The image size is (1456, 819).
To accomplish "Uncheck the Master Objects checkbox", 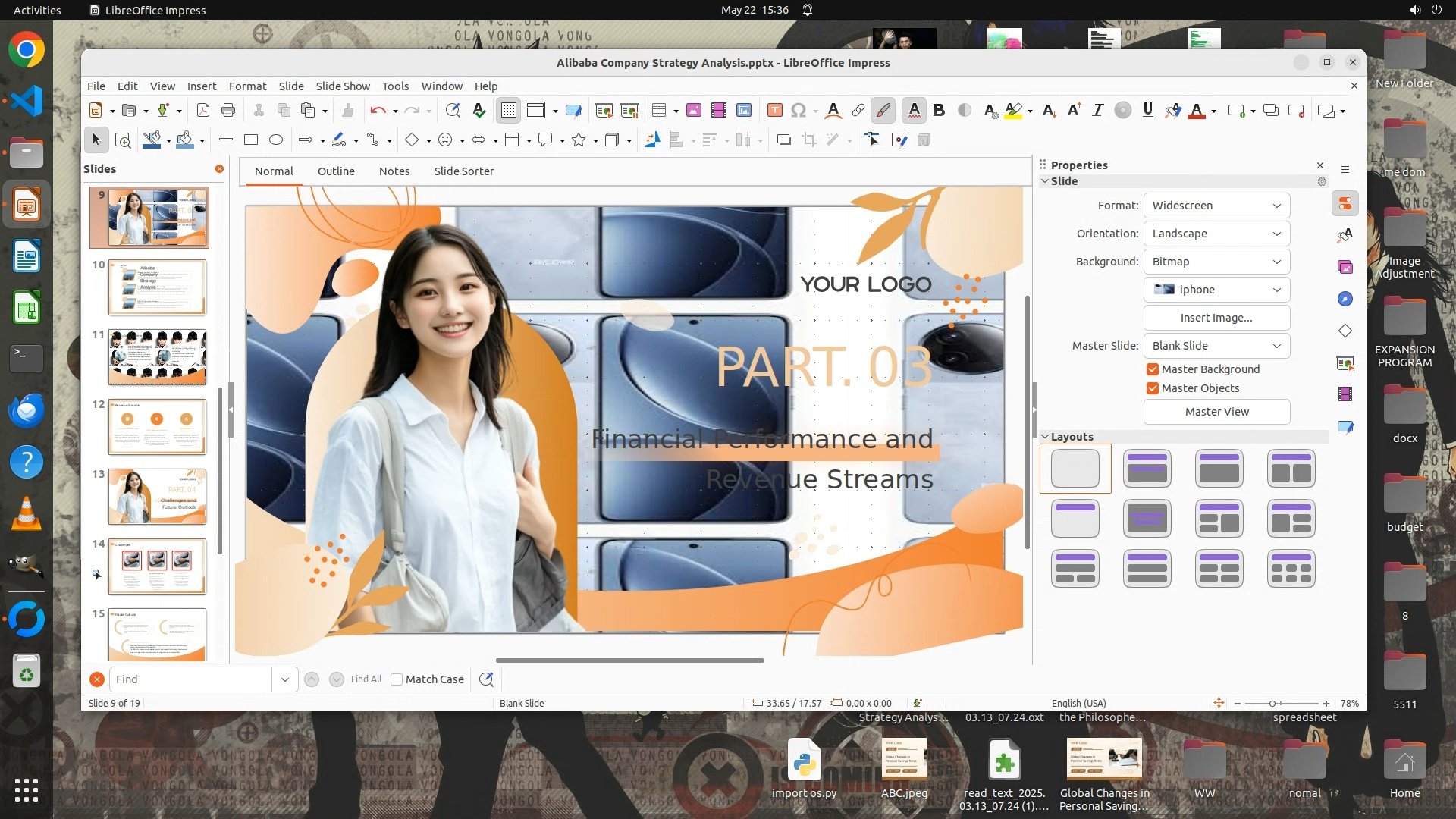I will point(1153,388).
